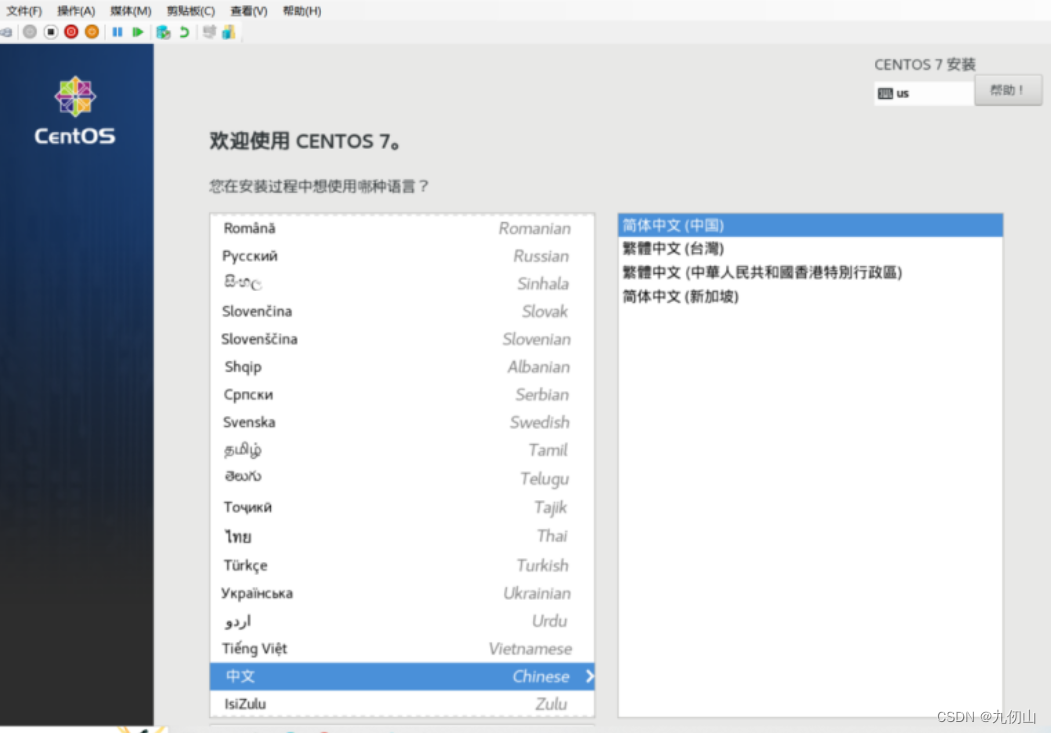Choose IsiZulu Zulu language
The width and height of the screenshot is (1051, 733).
402,704
